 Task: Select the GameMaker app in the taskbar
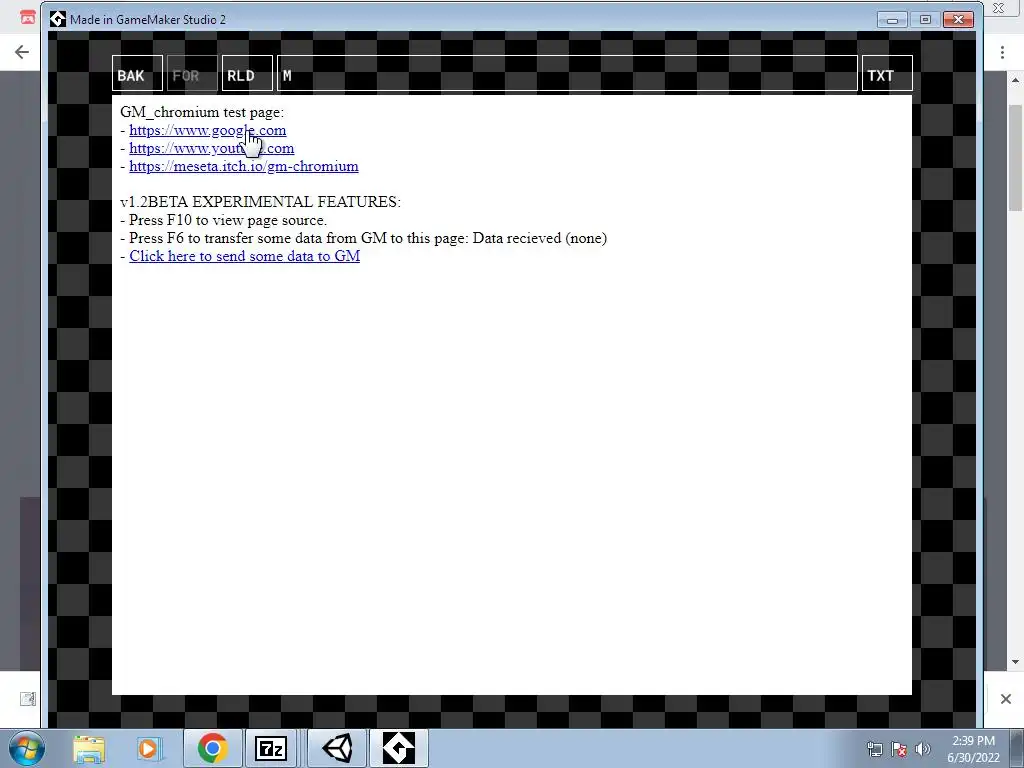(x=399, y=748)
